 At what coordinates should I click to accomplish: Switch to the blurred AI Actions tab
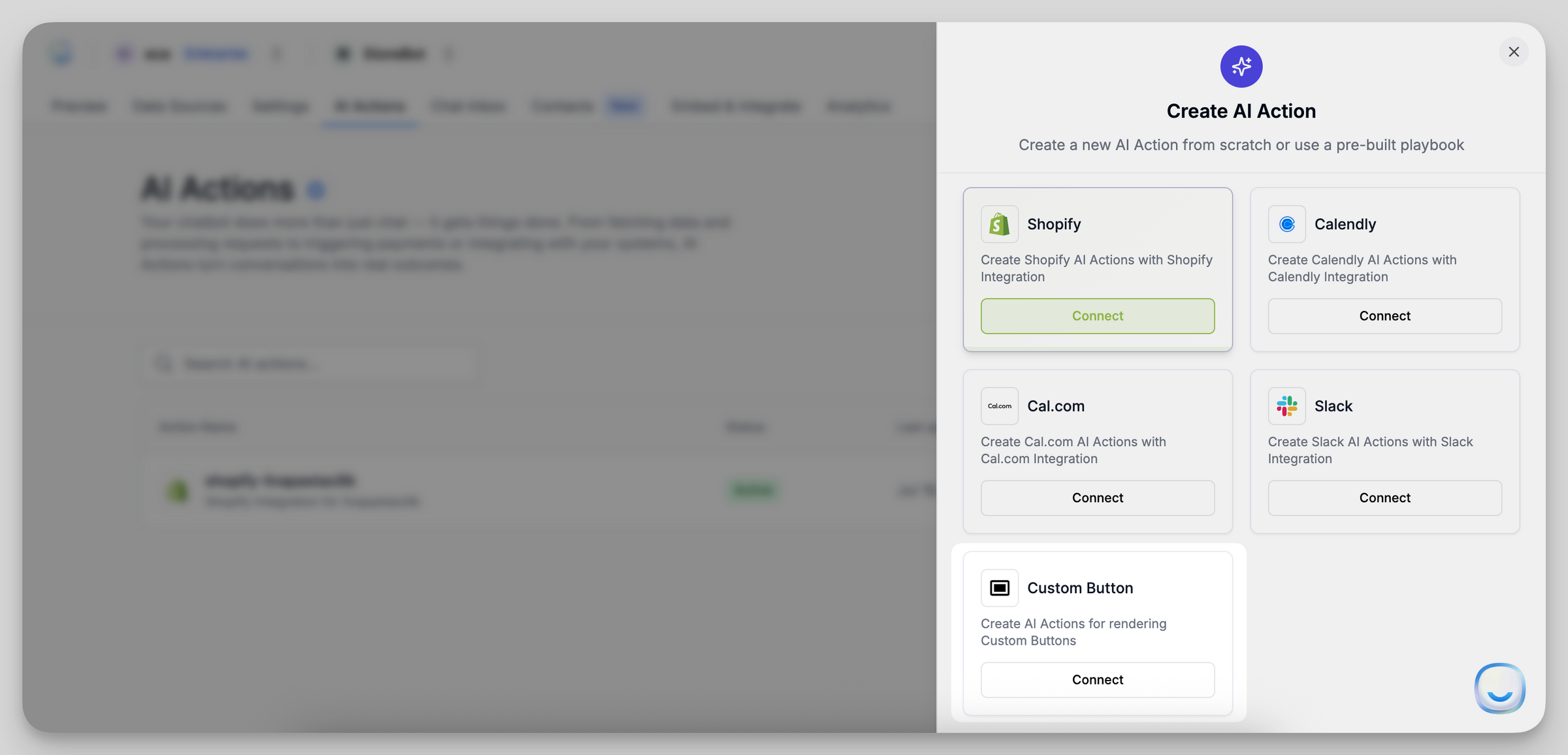[x=369, y=106]
